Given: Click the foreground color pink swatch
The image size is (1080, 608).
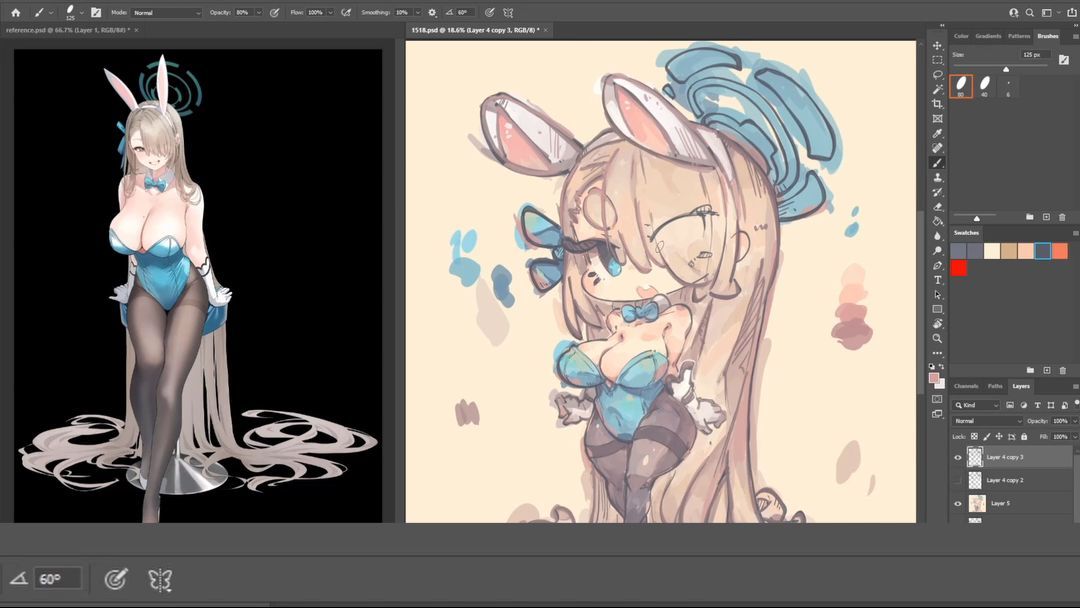Looking at the screenshot, I should click(x=934, y=377).
